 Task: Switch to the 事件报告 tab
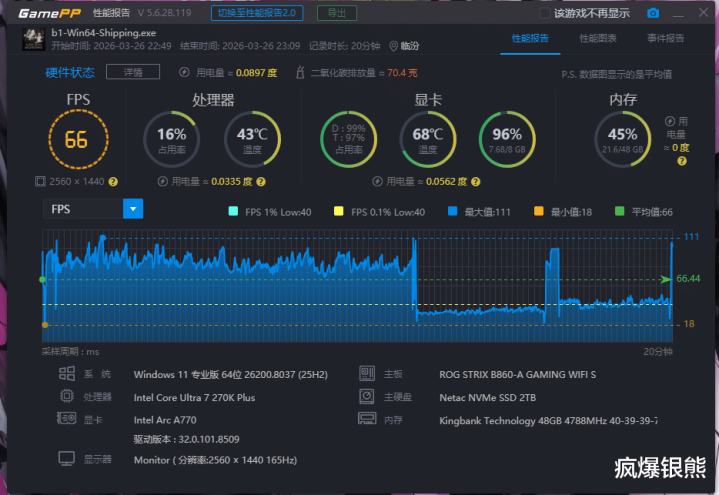pos(665,39)
